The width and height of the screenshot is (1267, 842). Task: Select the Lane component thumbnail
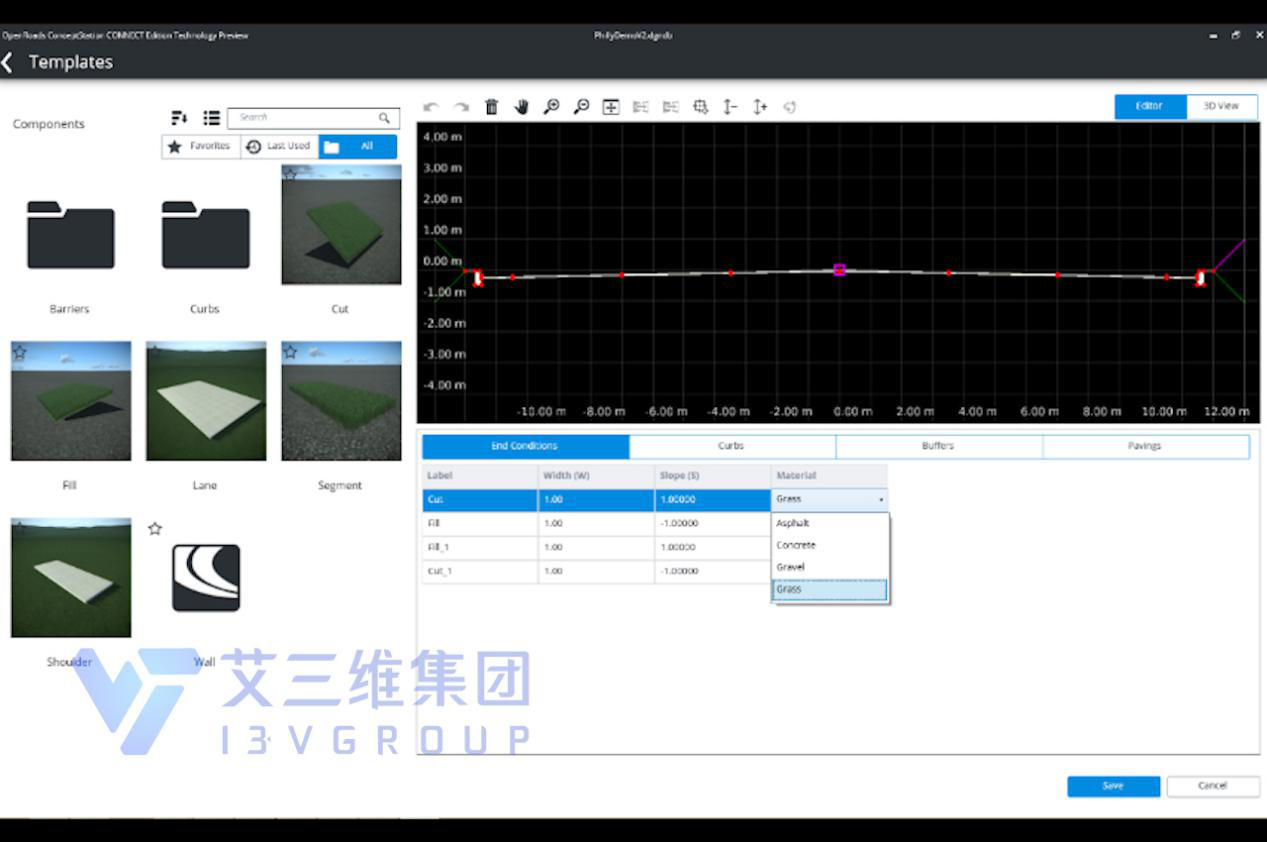point(206,401)
